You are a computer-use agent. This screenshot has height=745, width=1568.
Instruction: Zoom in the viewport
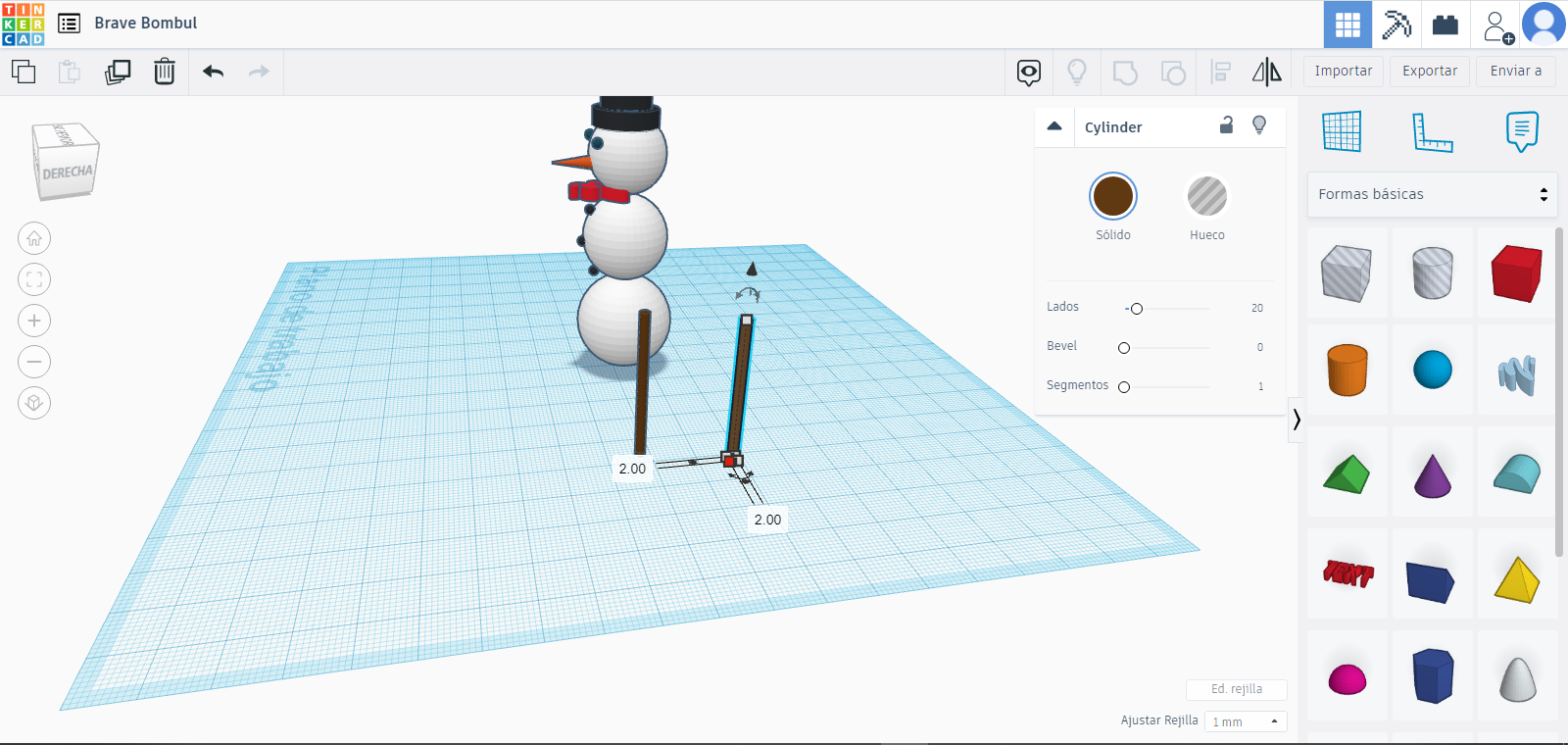[34, 321]
